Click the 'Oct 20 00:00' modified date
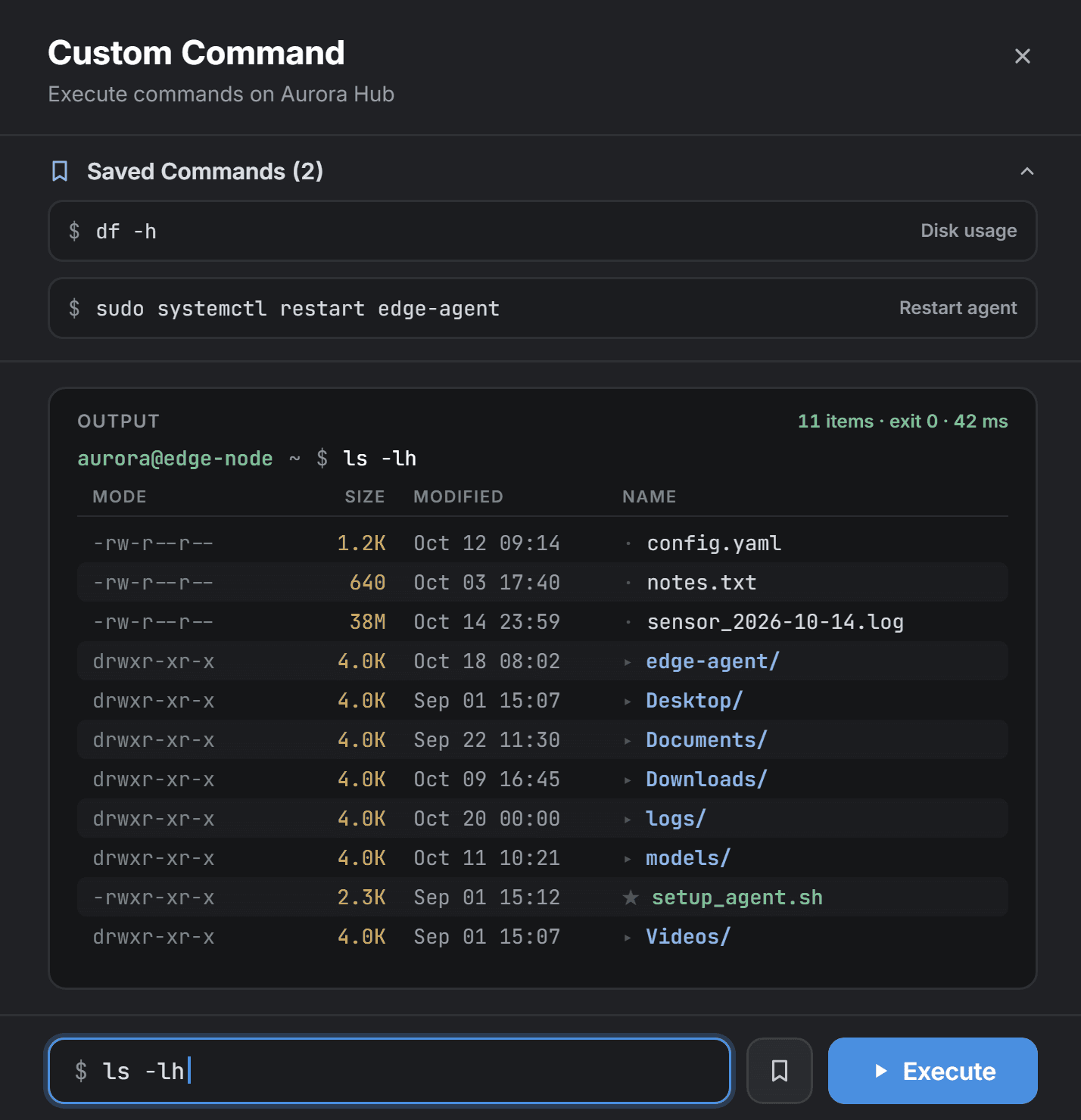1081x1120 pixels. point(487,819)
